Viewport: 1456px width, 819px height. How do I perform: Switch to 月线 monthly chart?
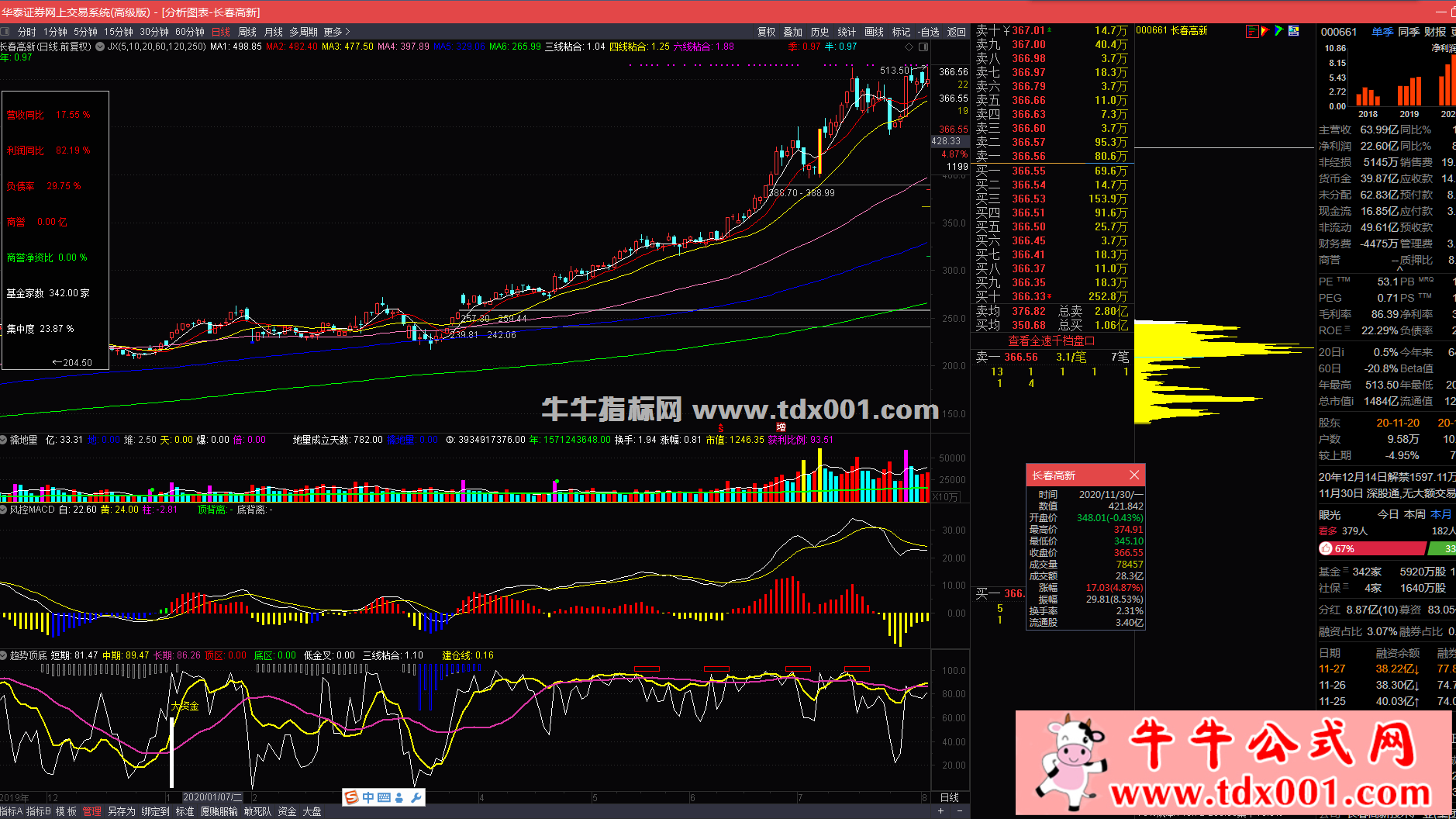pos(274,32)
